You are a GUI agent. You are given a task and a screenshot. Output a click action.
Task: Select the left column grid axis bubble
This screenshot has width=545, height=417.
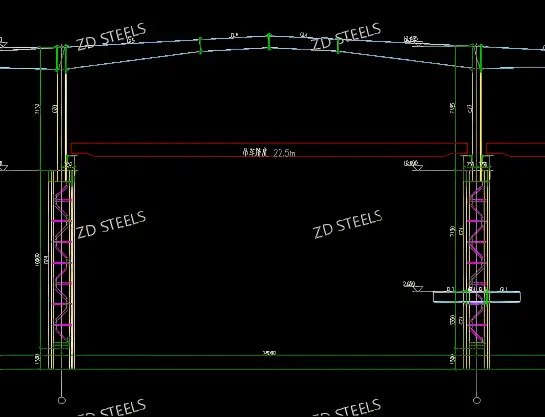point(62,400)
